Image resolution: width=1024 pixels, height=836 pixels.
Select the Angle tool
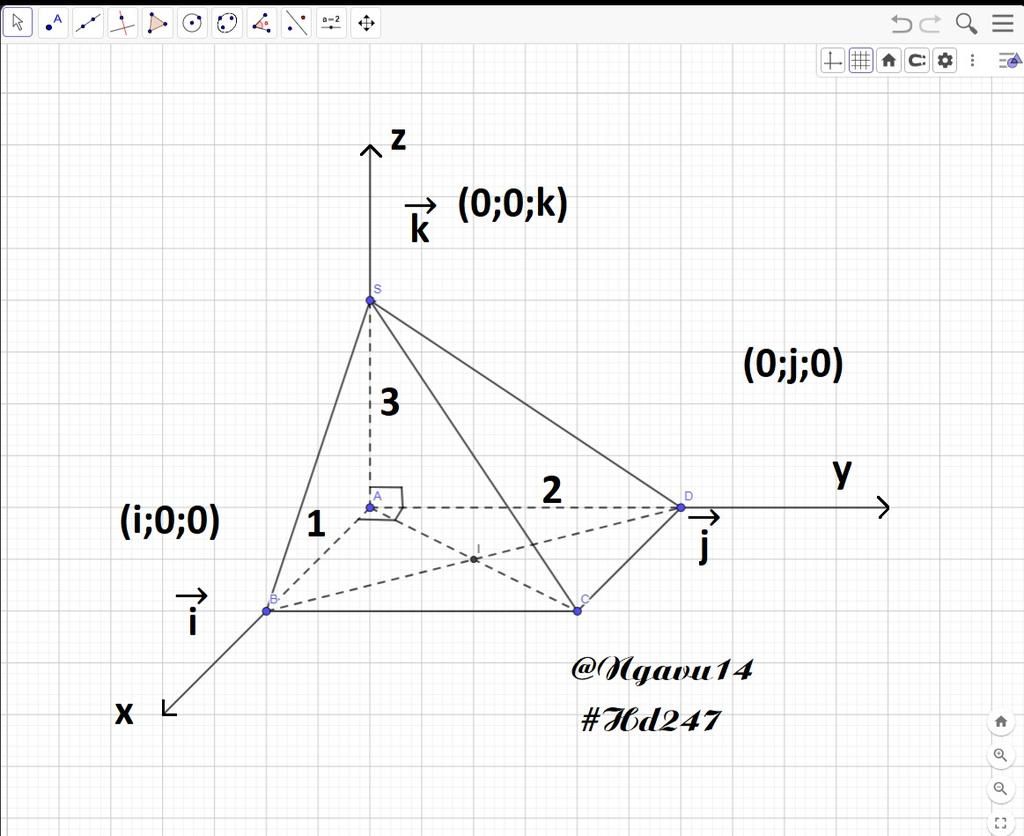[262, 24]
